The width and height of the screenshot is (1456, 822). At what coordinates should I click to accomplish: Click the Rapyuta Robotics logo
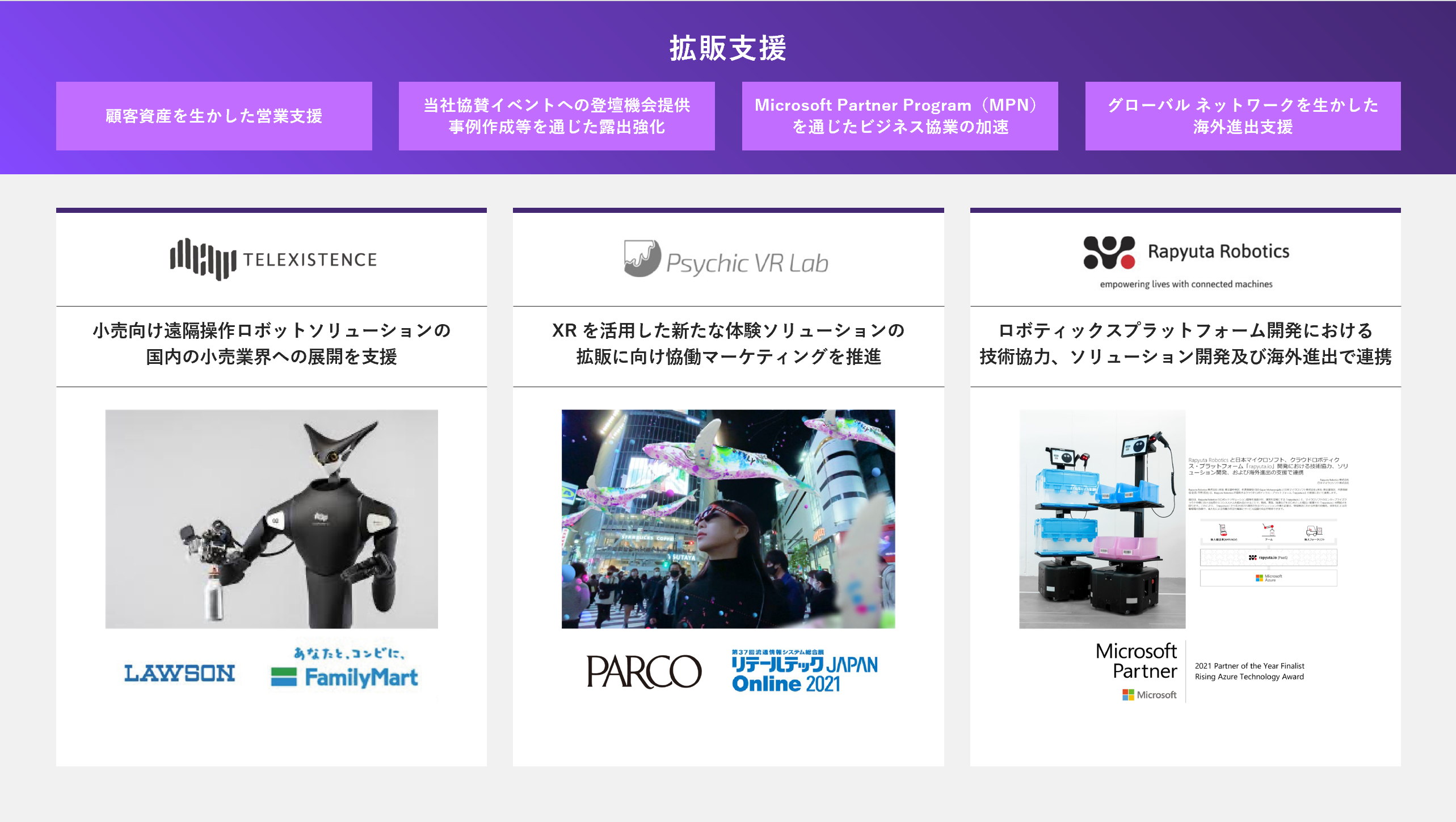[1186, 253]
